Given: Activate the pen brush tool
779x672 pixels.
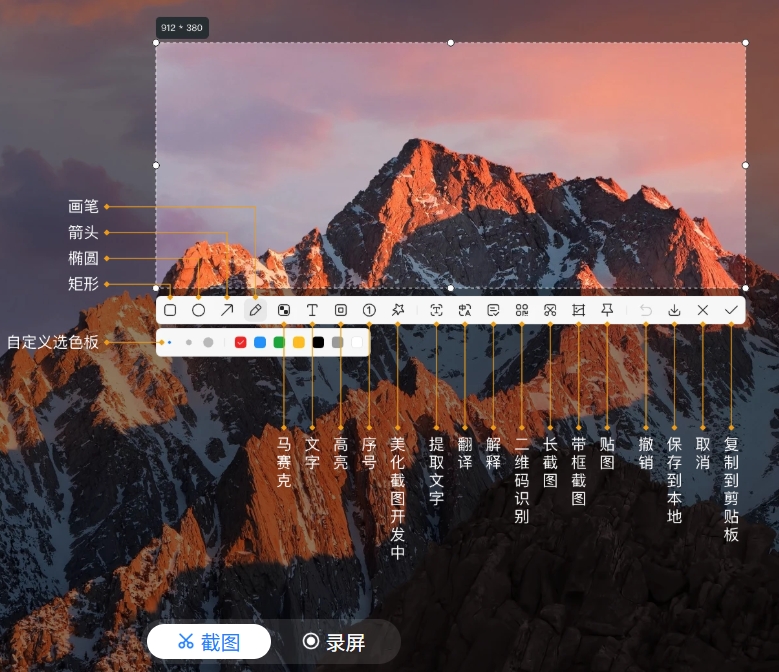Looking at the screenshot, I should 255,310.
